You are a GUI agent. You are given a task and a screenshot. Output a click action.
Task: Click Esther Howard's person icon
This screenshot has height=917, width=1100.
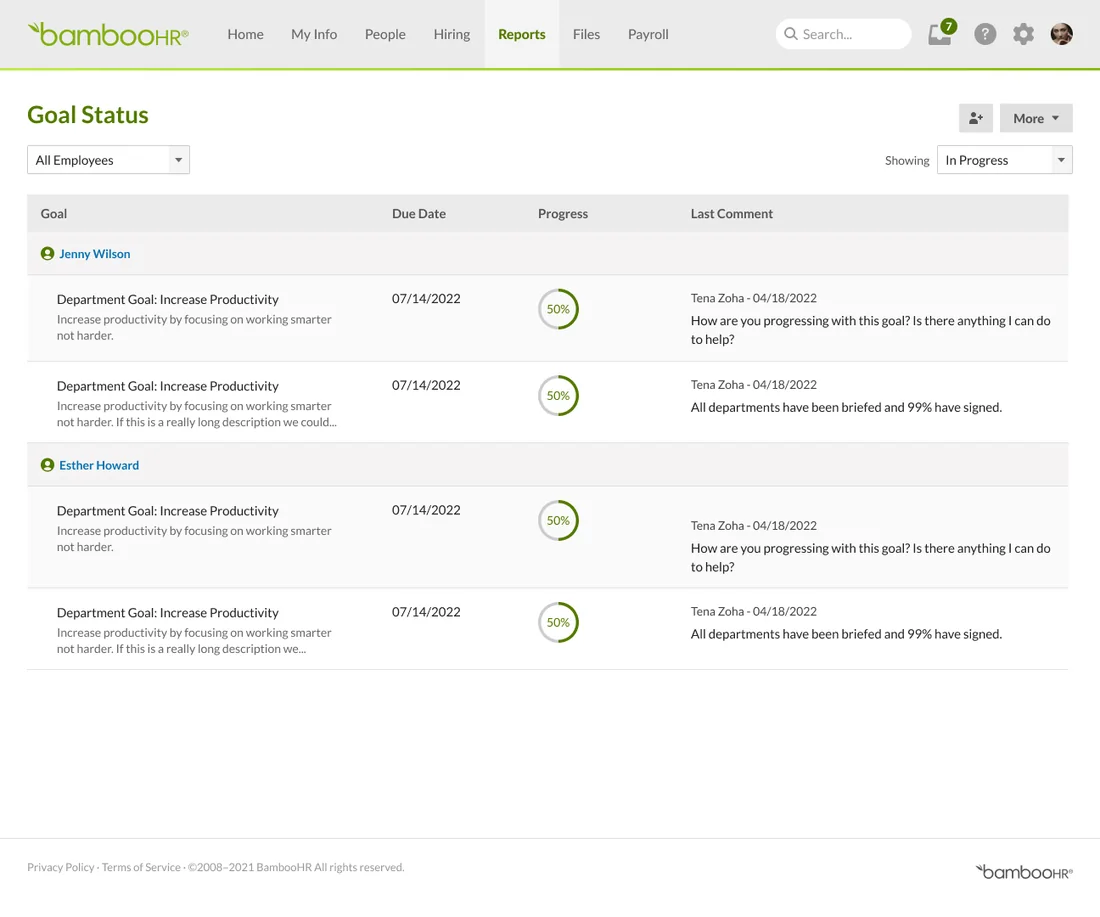pyautogui.click(x=47, y=464)
